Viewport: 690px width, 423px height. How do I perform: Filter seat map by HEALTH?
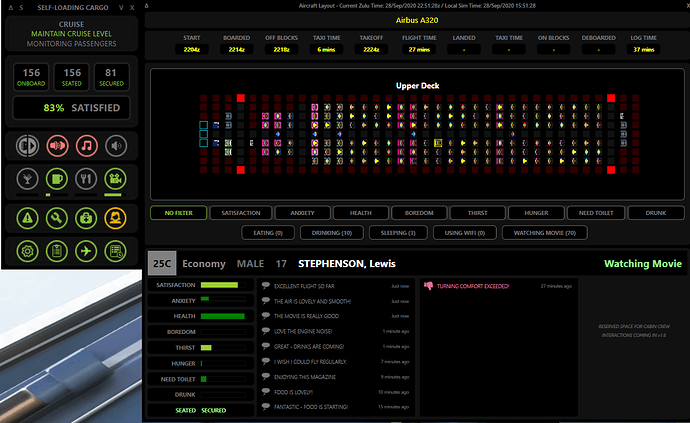361,213
